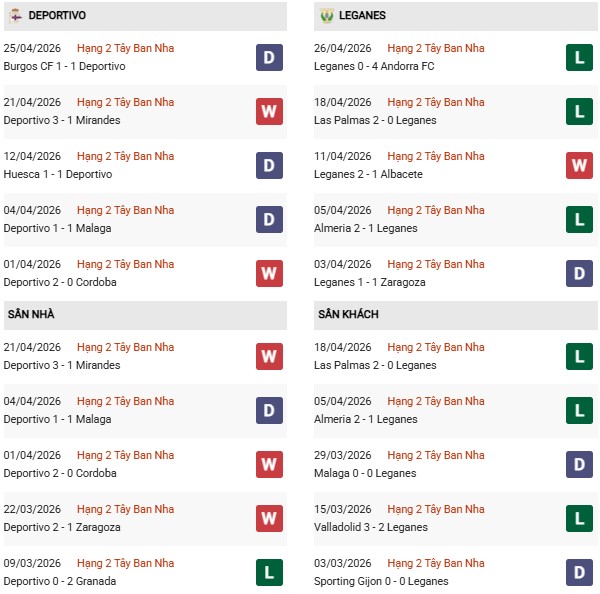
Task: Open the SÂN NHÀ home form section
Action: click(32, 314)
